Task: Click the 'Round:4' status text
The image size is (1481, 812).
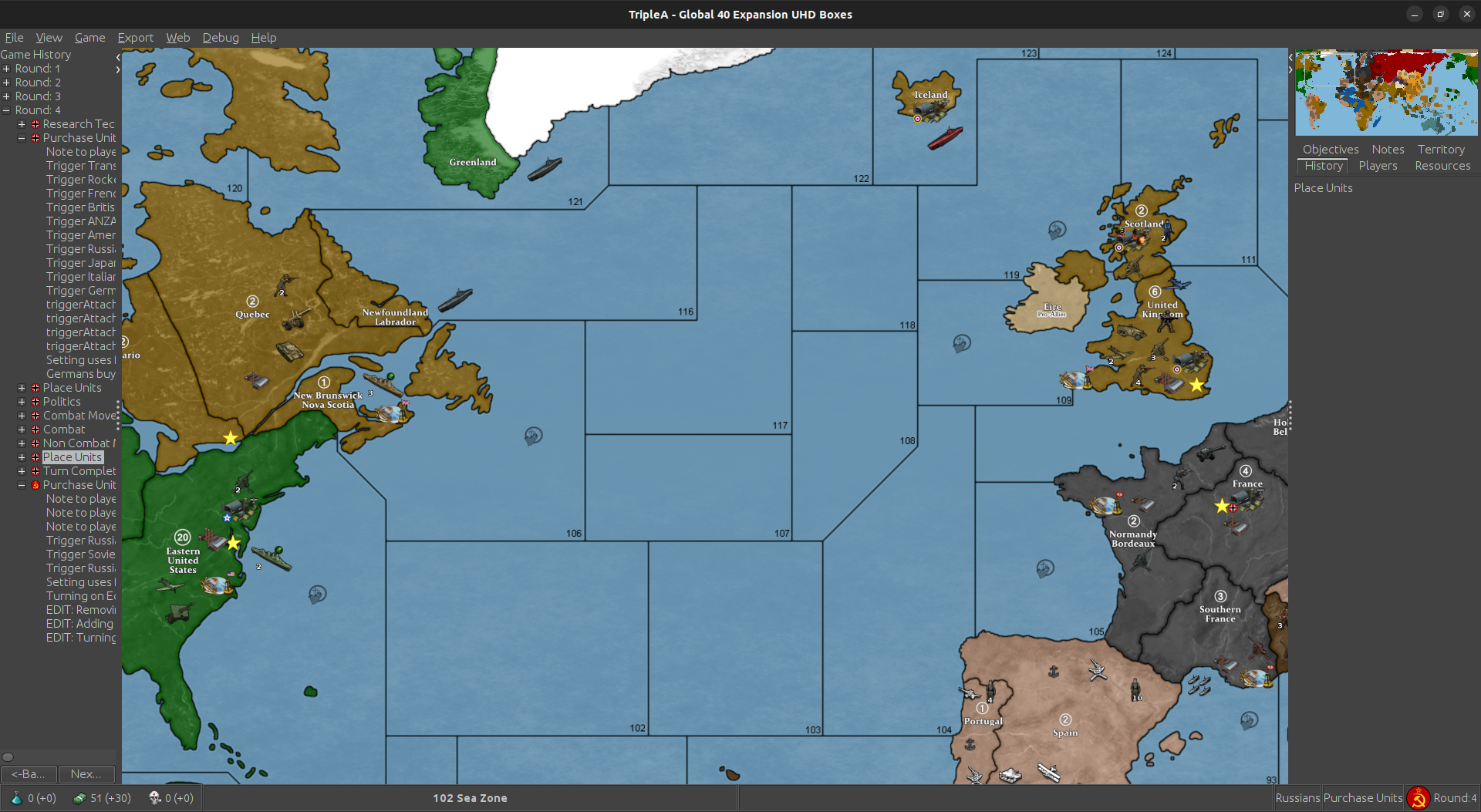Action: coord(1455,798)
